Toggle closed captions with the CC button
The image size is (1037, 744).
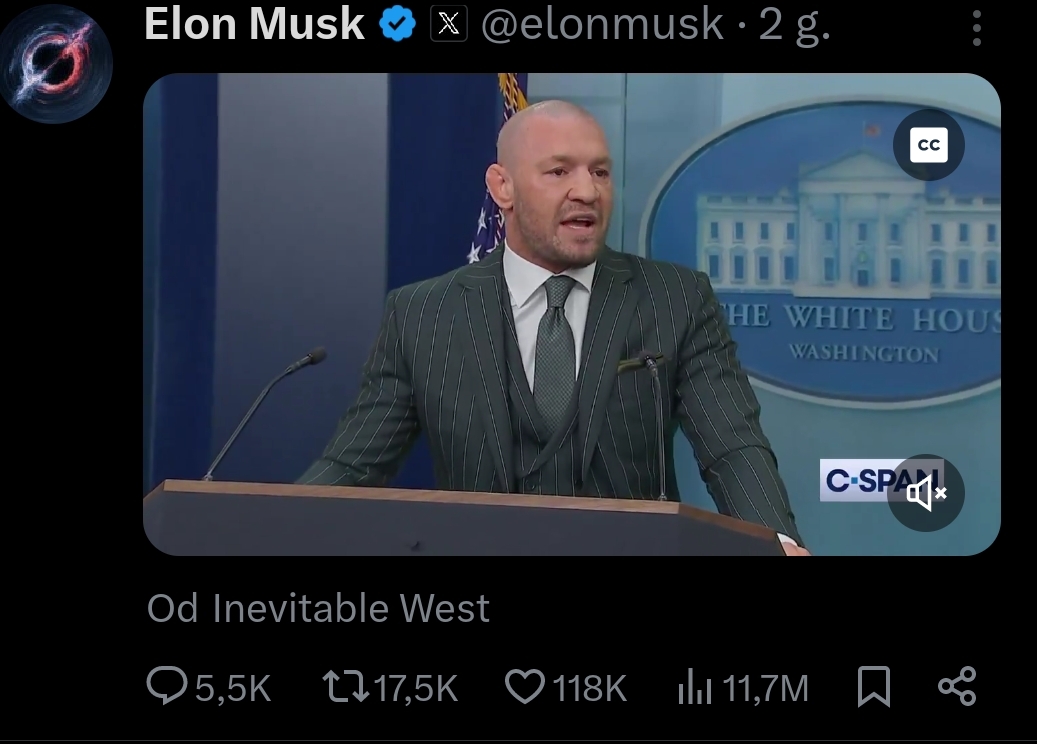click(x=929, y=145)
